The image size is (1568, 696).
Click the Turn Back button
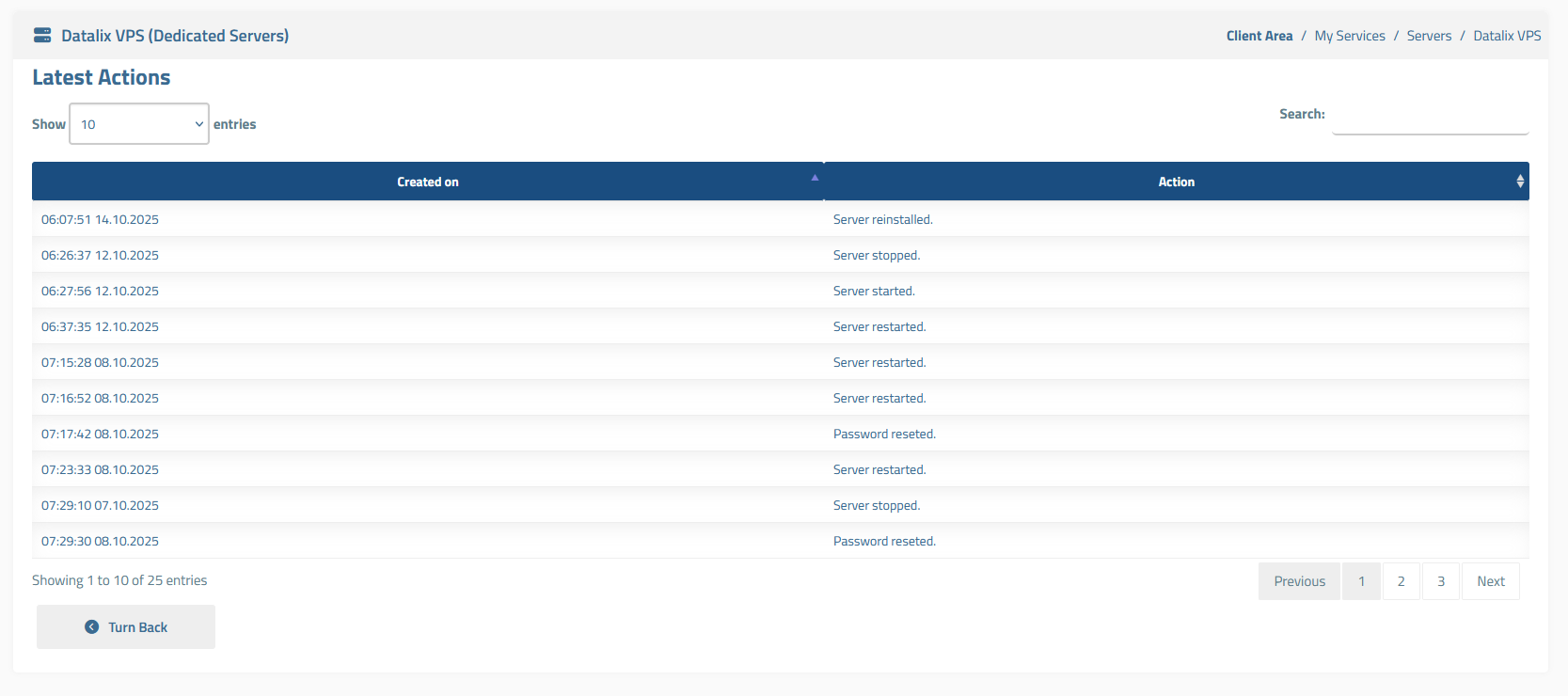pos(126,627)
